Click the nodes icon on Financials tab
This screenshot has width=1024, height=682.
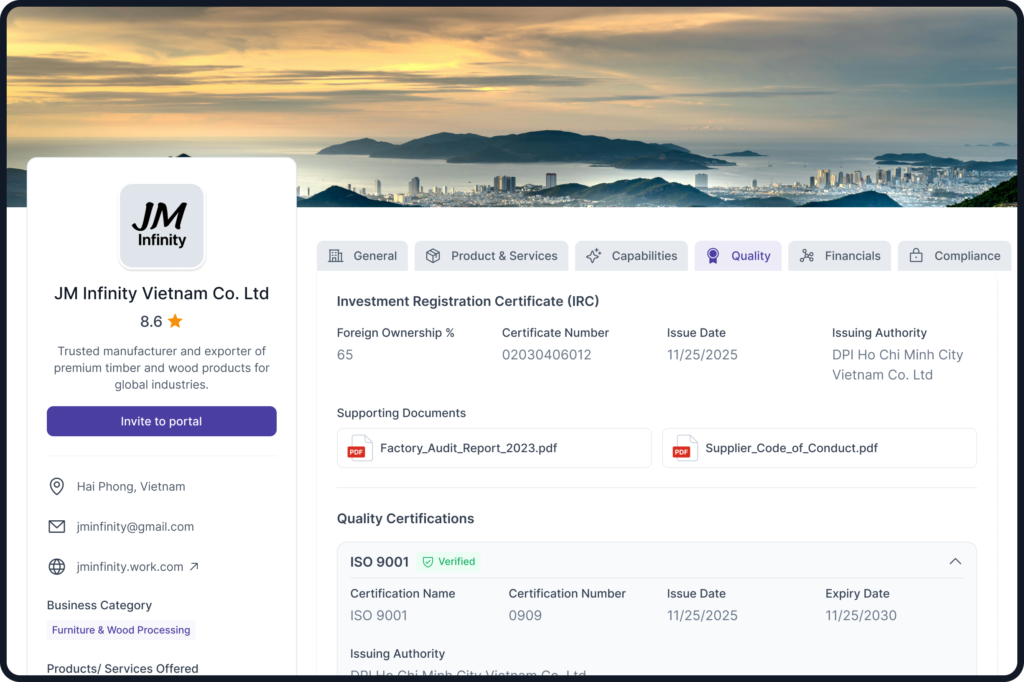[x=807, y=256]
